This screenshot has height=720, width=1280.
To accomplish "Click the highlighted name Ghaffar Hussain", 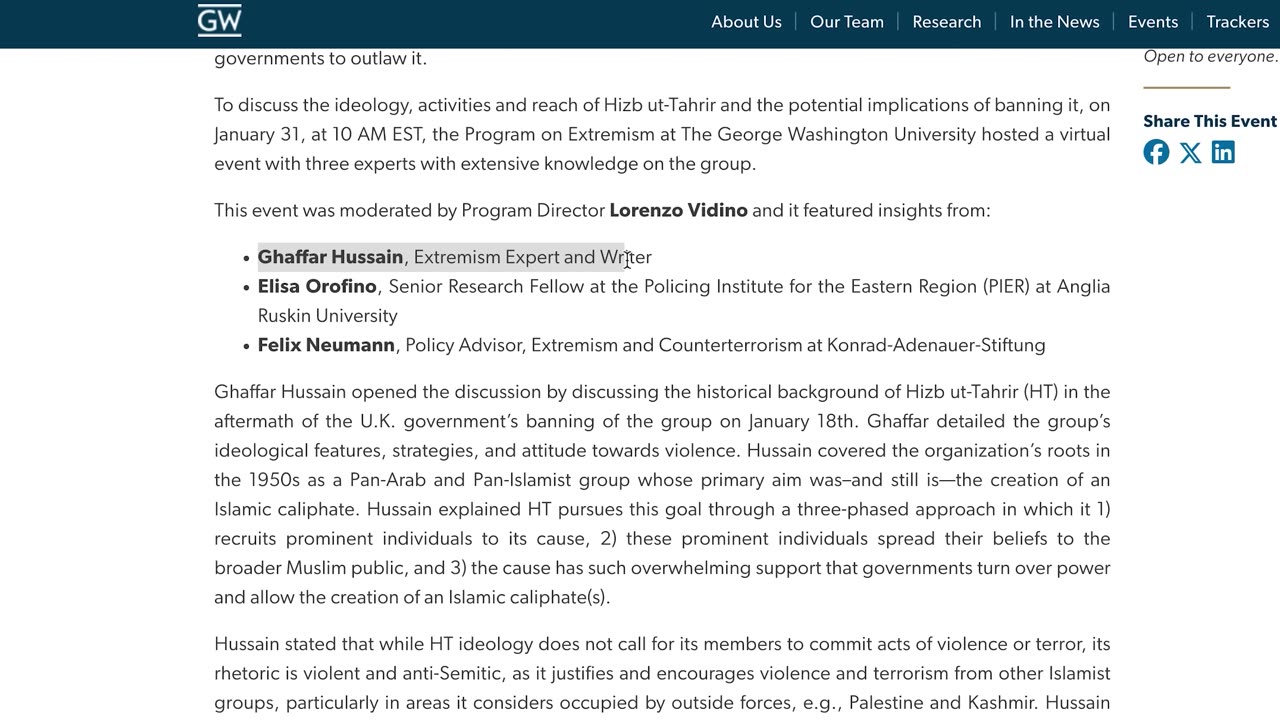I will coord(330,258).
